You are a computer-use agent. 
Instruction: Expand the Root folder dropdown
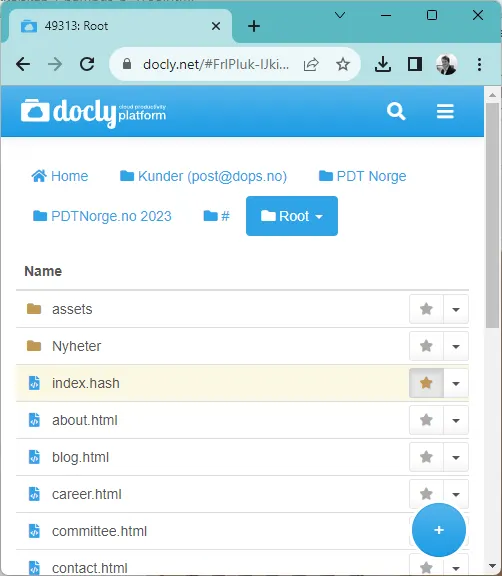(292, 216)
